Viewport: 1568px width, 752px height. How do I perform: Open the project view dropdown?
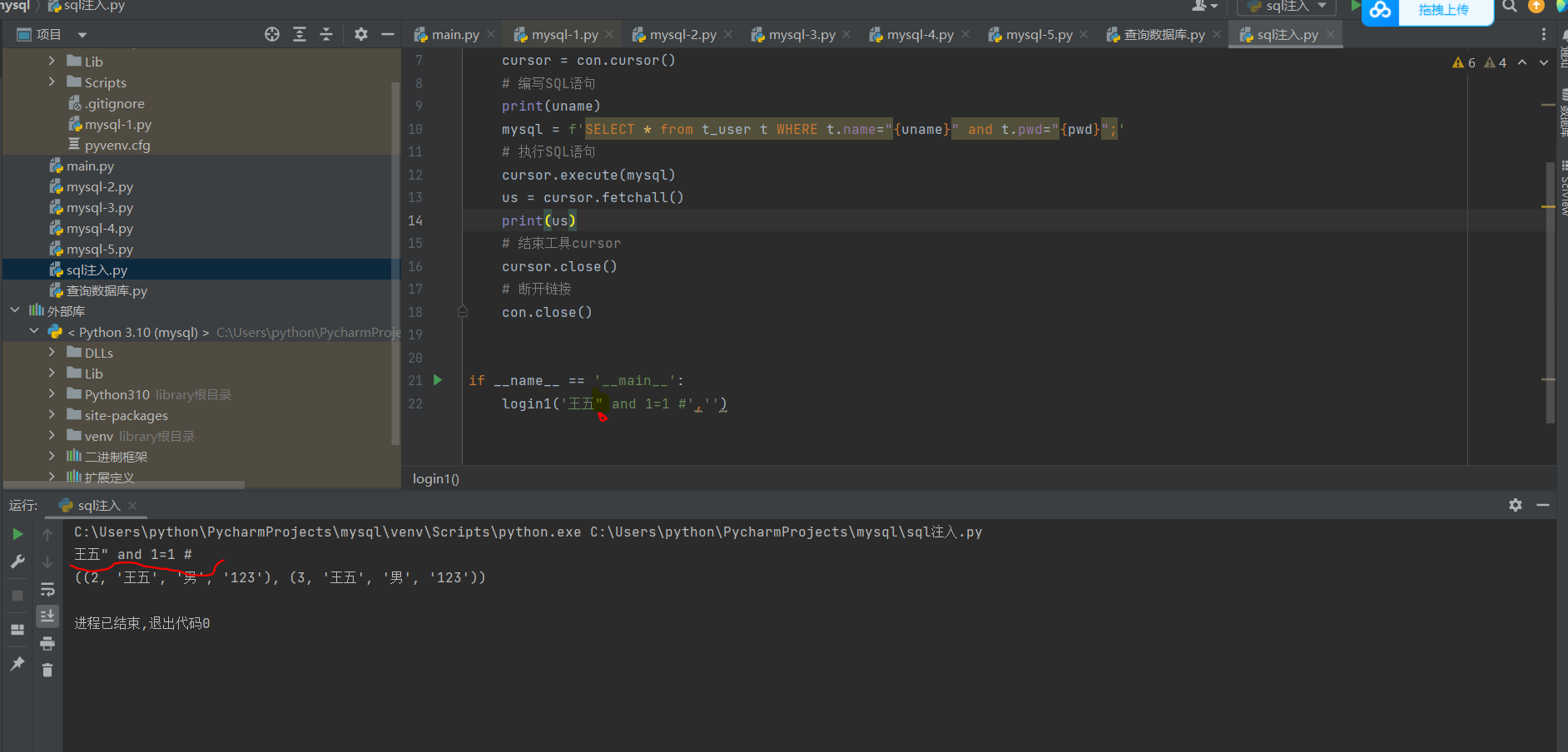pos(82,35)
